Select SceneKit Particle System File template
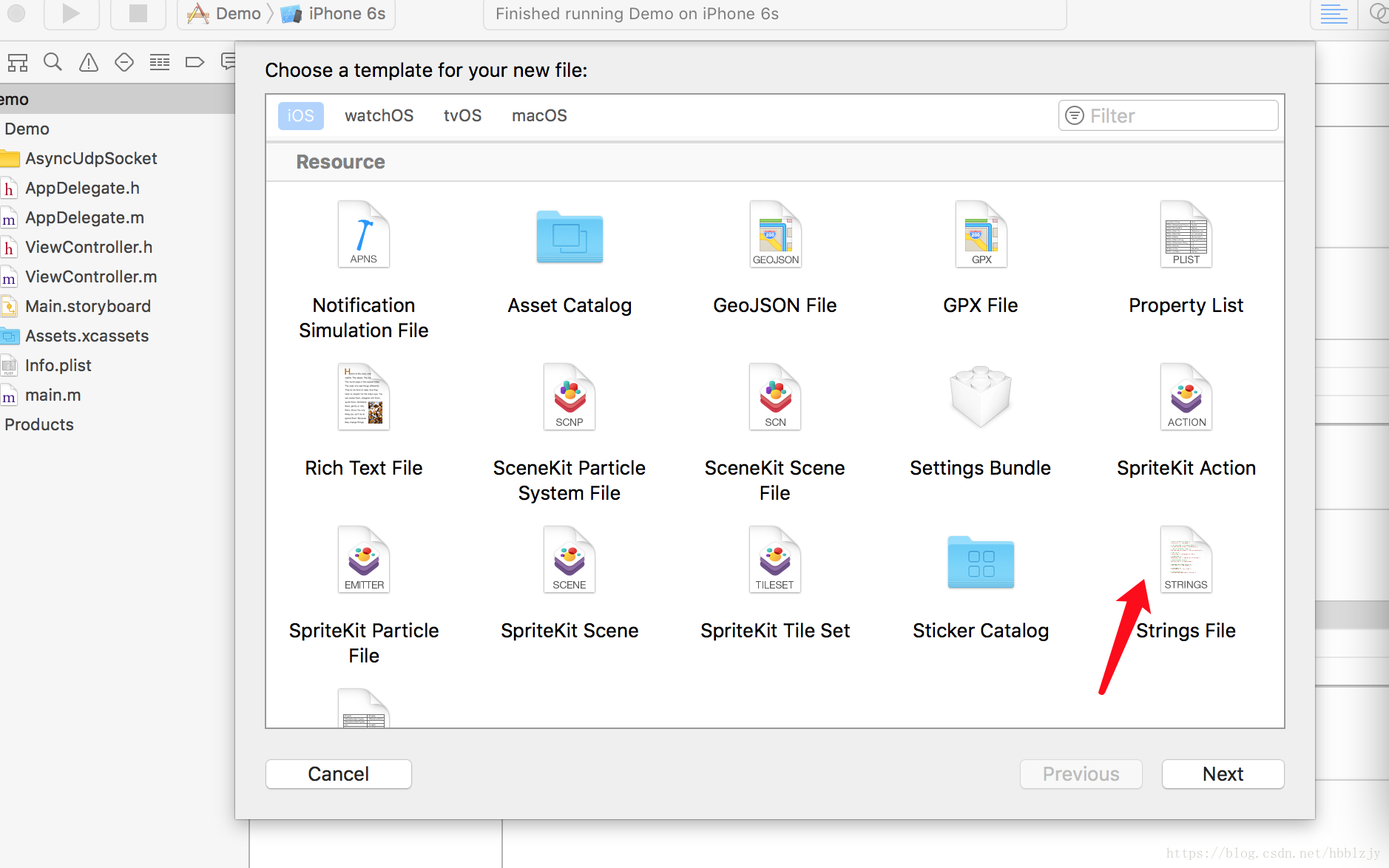The image size is (1389, 868). coord(570,433)
